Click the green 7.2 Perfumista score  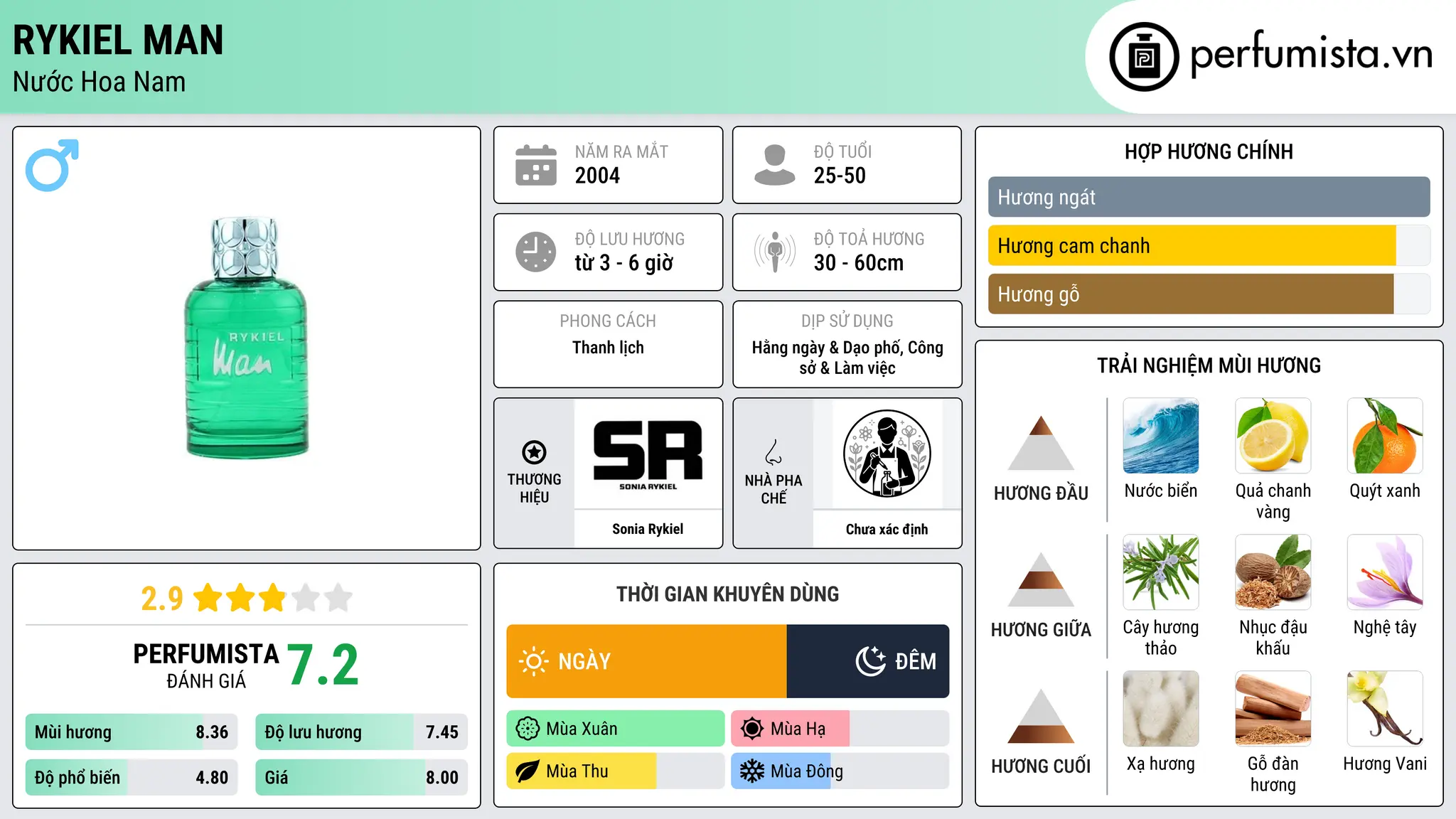(x=323, y=665)
